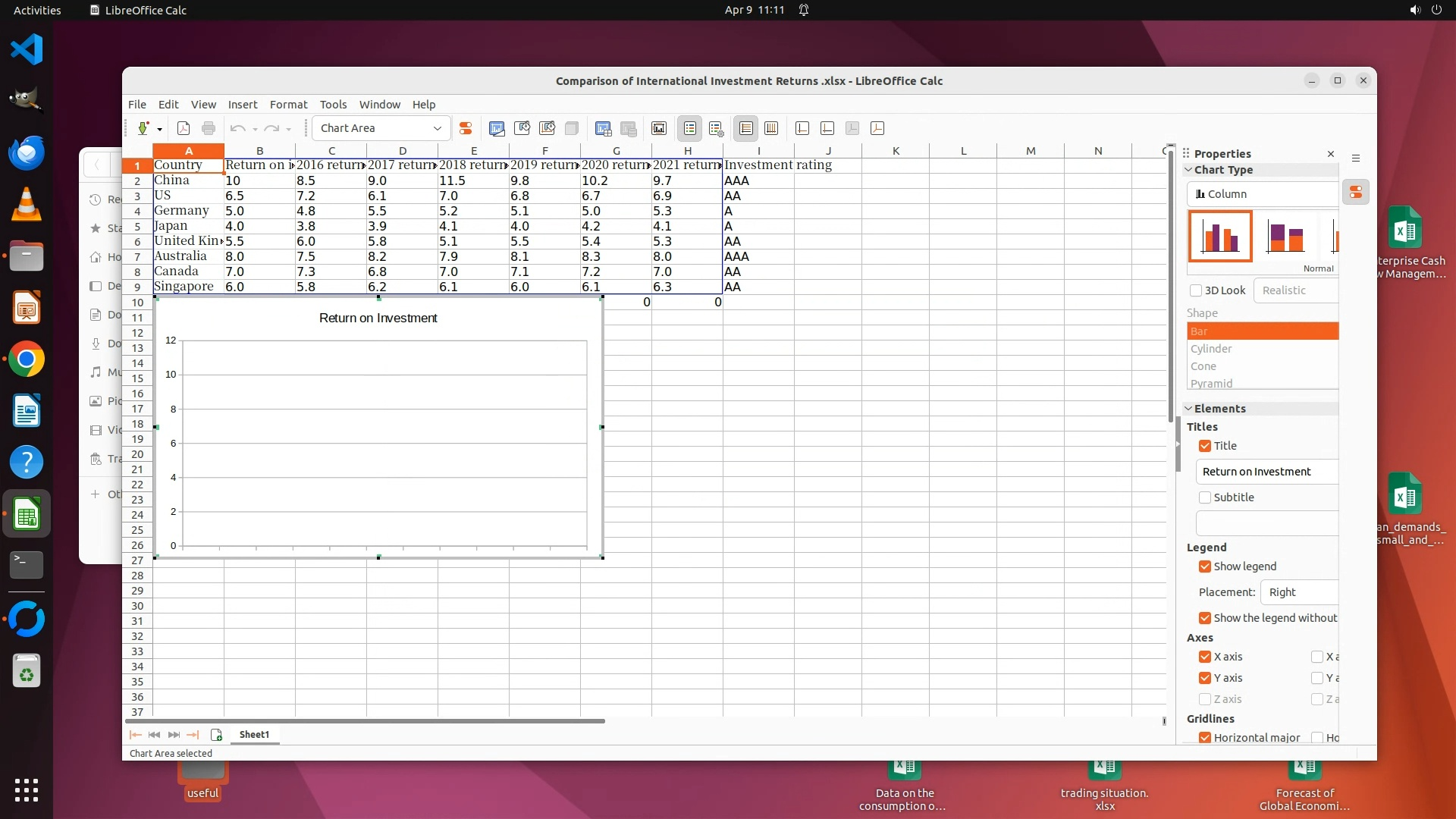This screenshot has height=819, width=1456.
Task: Toggle Vertical Grids toolbar icon
Action: (x=771, y=128)
